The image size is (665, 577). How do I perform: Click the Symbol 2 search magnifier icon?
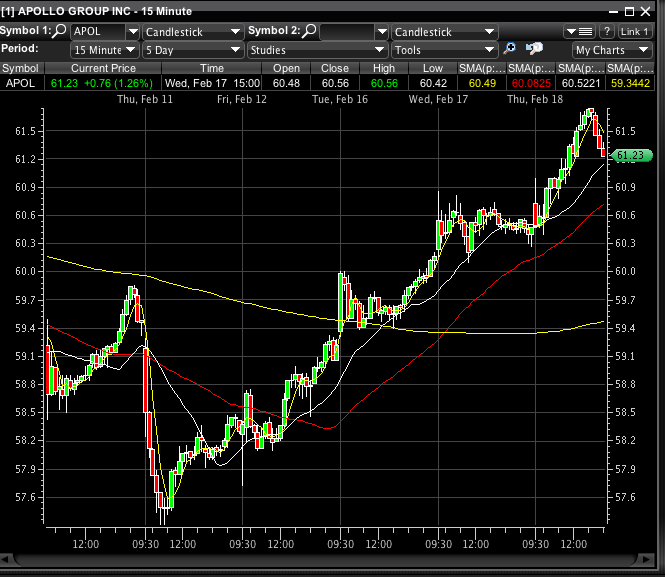(310, 32)
